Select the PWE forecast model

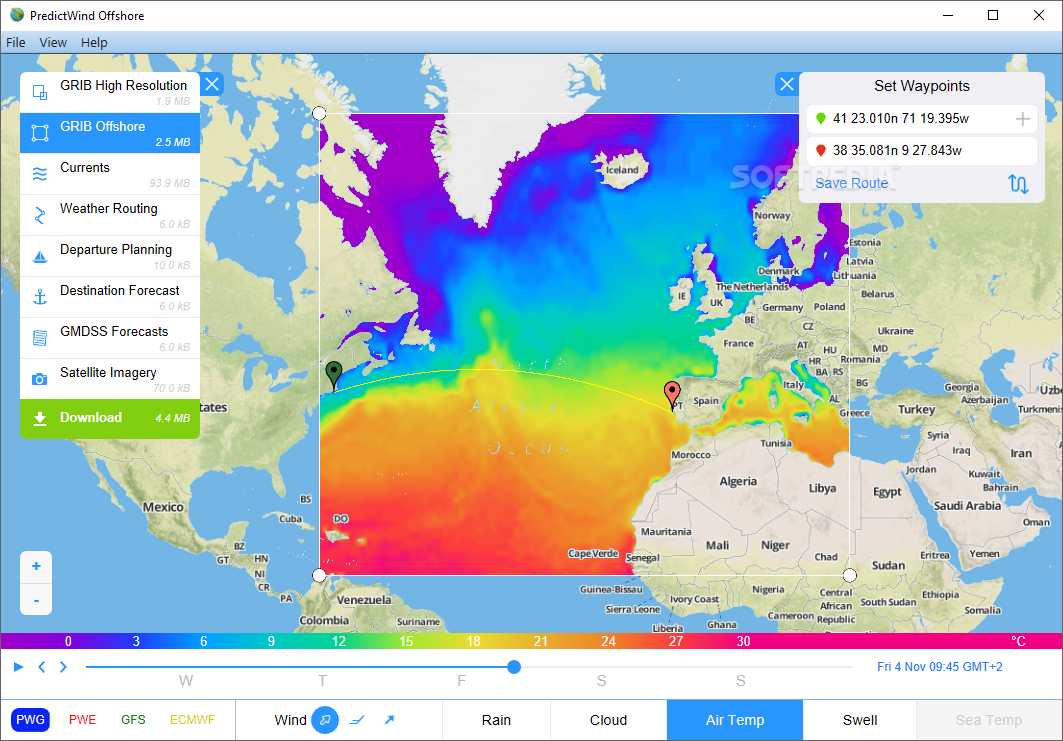(83, 720)
